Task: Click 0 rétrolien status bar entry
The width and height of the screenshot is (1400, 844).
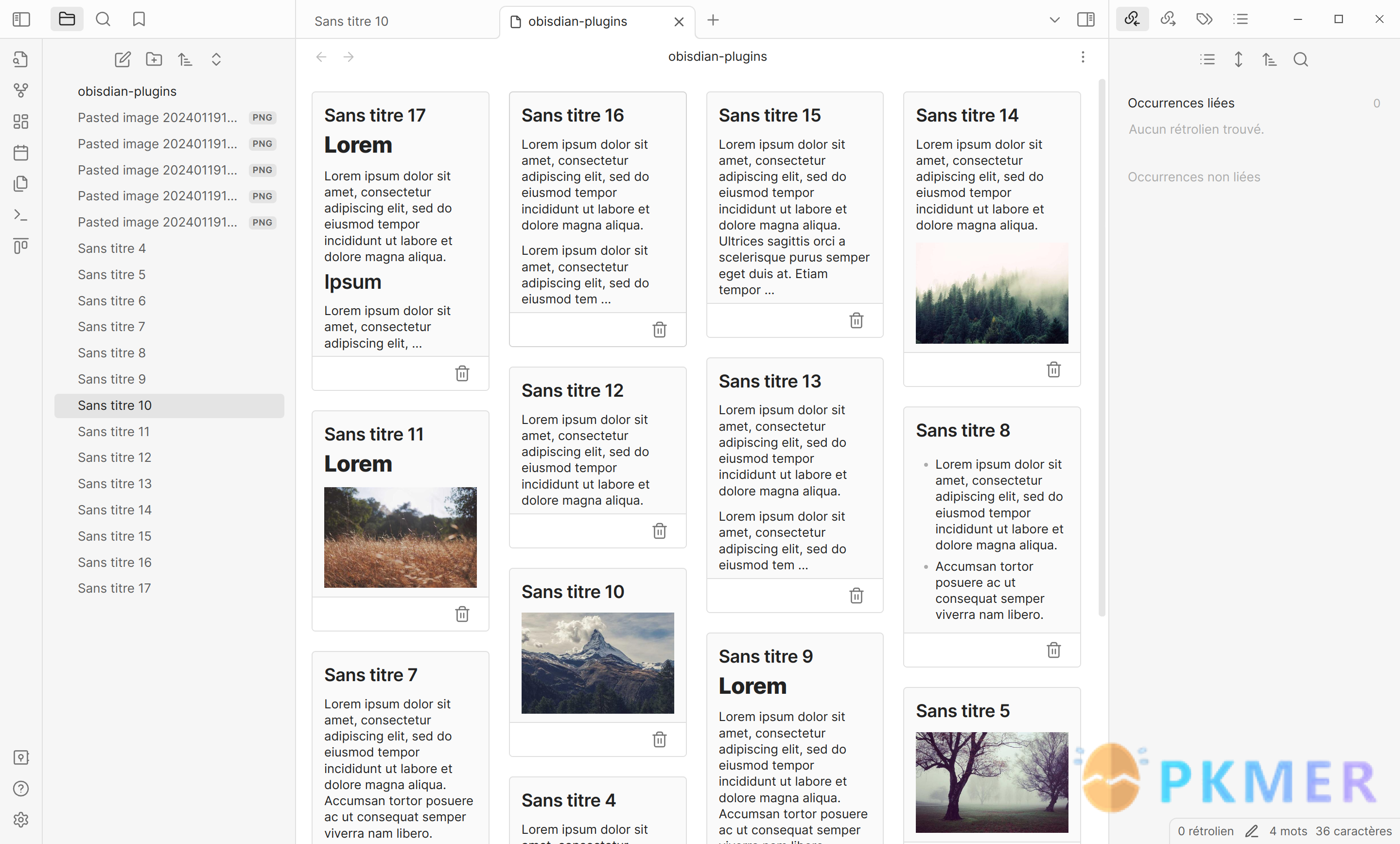Action: [1206, 831]
